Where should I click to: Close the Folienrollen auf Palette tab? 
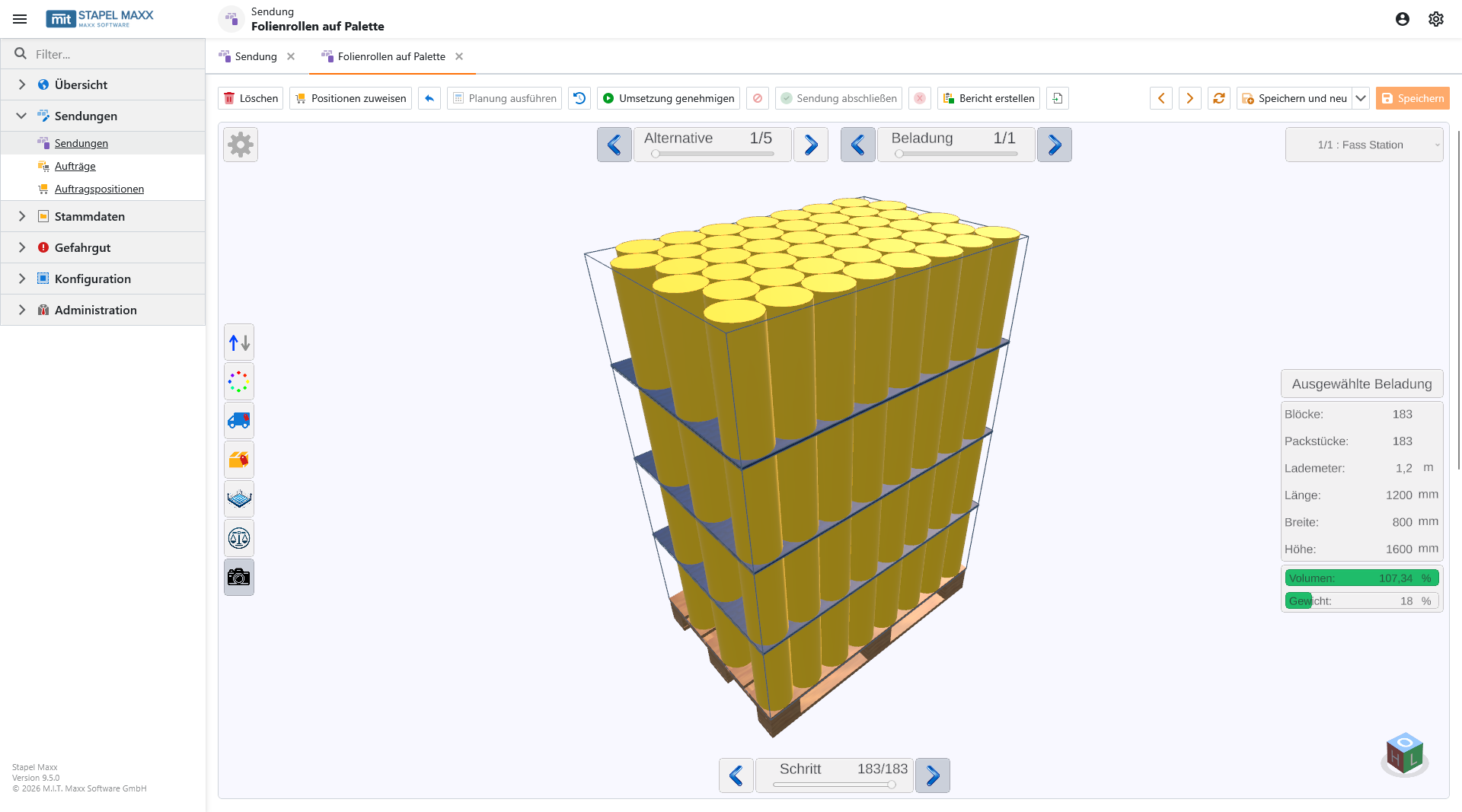(x=459, y=56)
